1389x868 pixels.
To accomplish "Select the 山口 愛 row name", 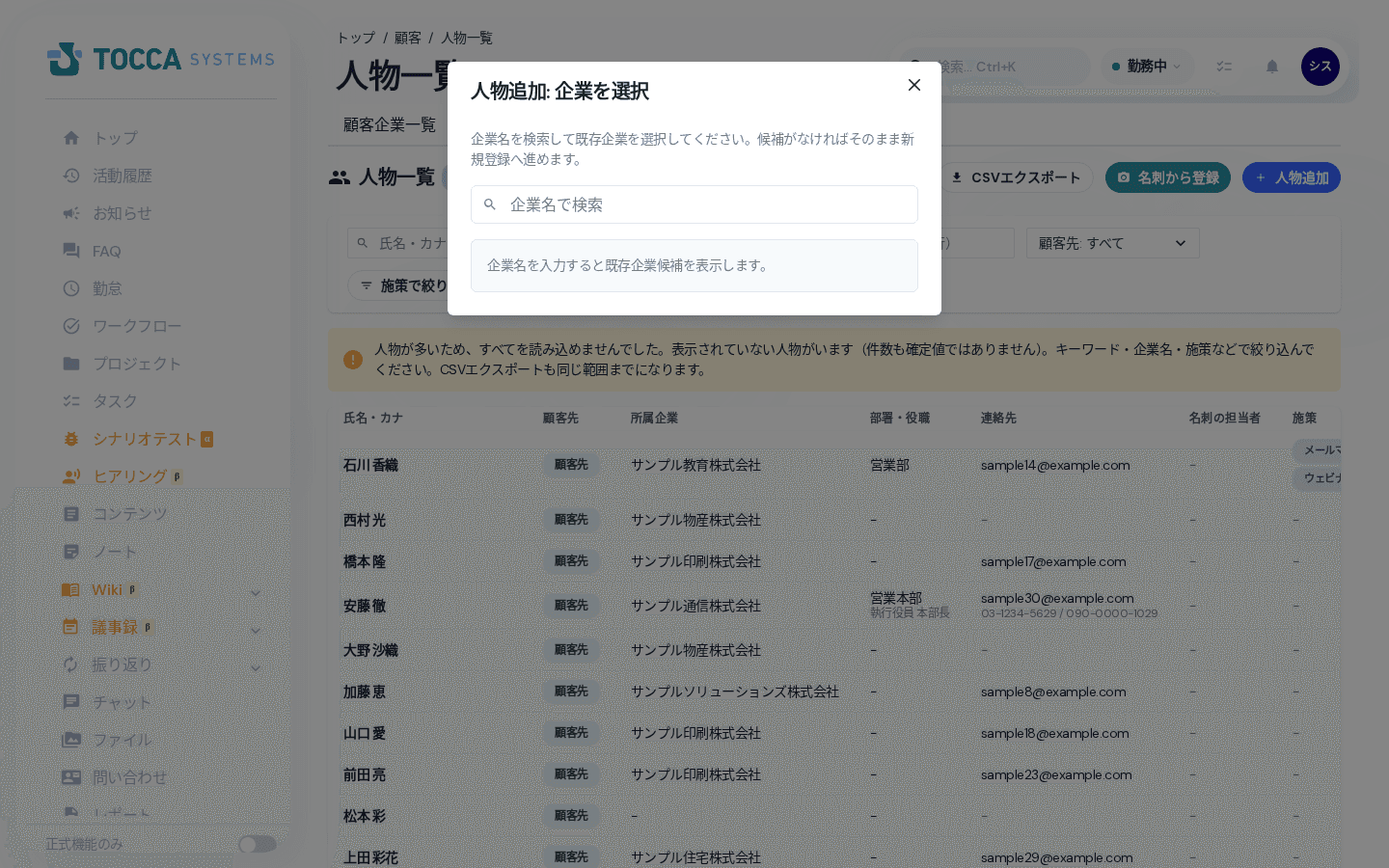I will tap(365, 733).
